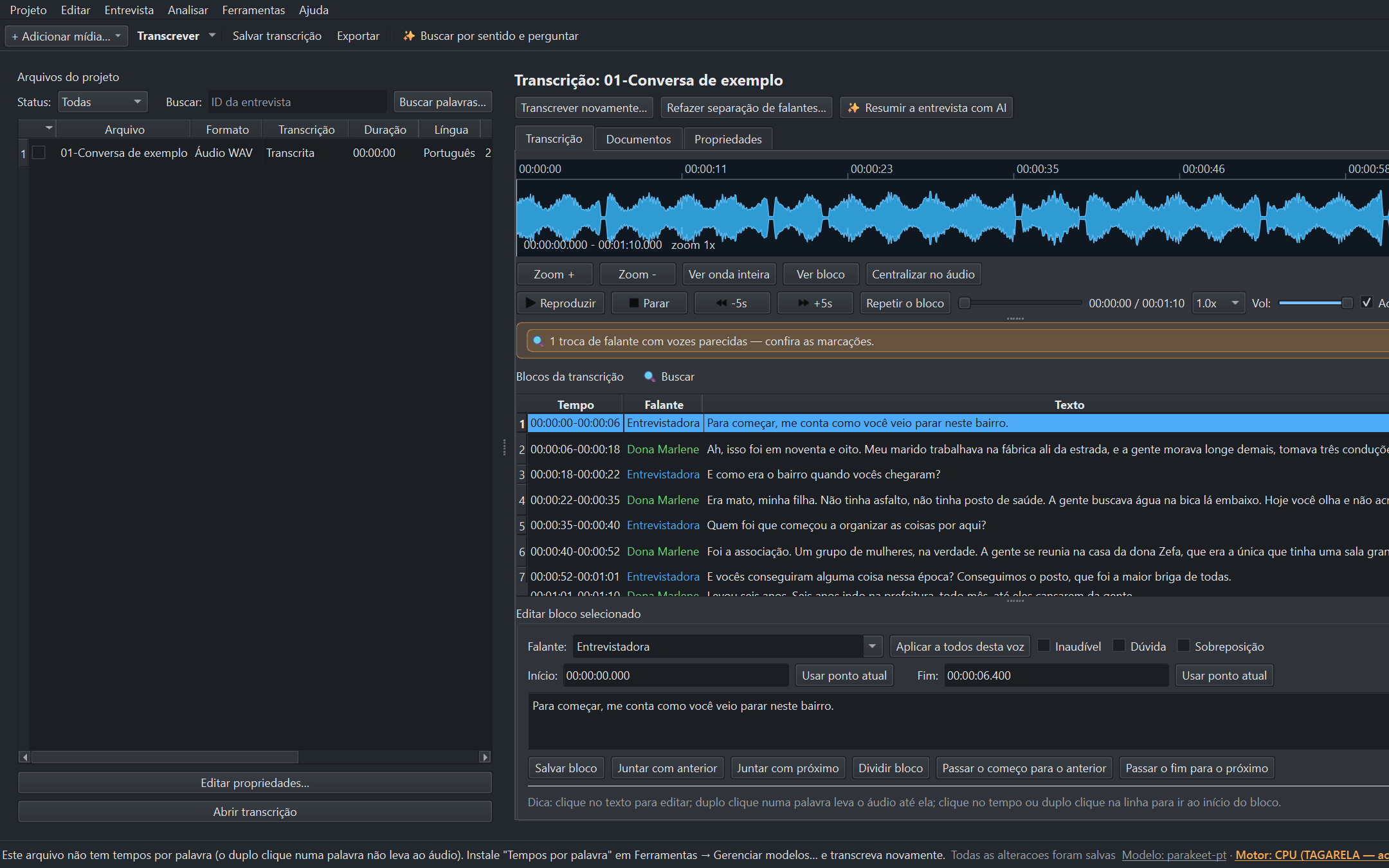Enable the Sobreposição checkbox

point(1183,646)
